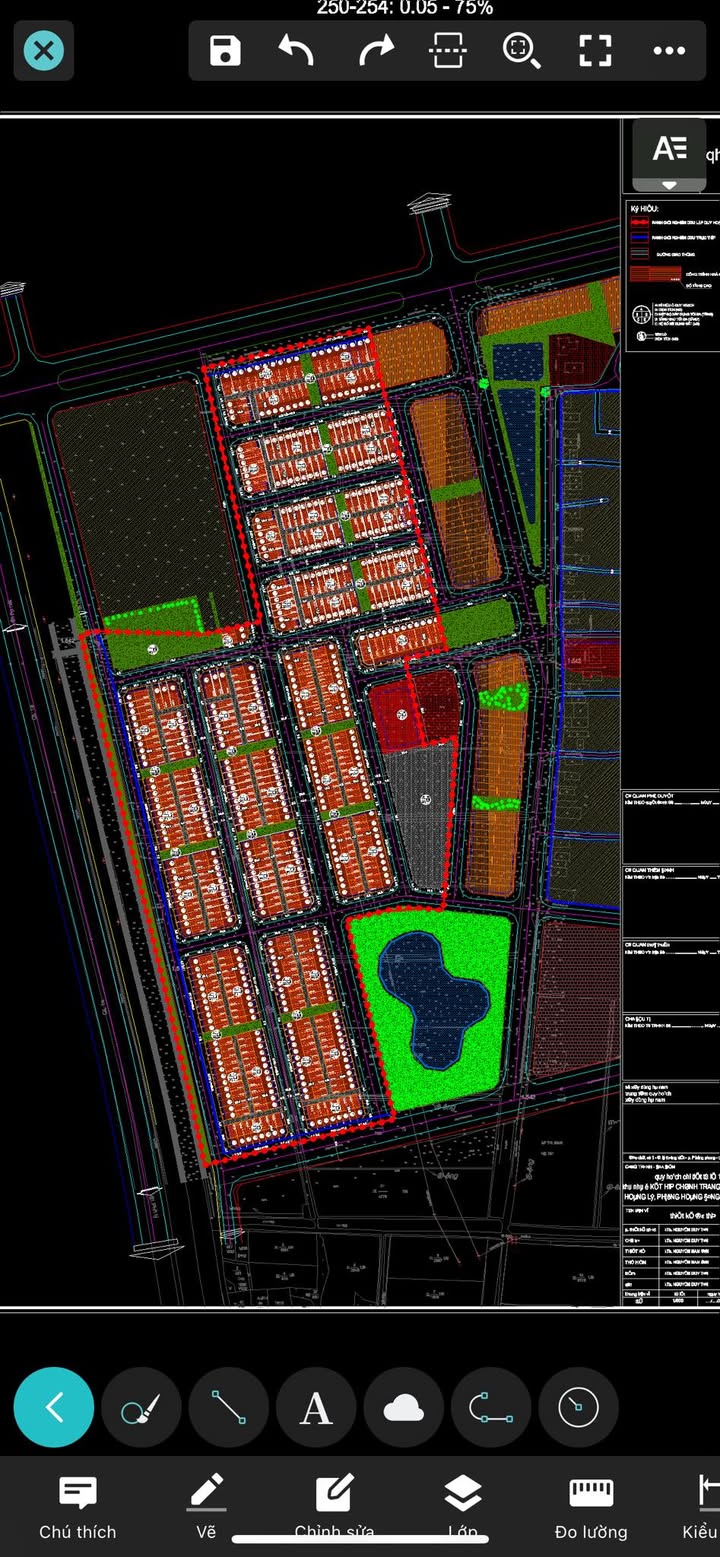Open the three-dots more options menu

(x=669, y=50)
